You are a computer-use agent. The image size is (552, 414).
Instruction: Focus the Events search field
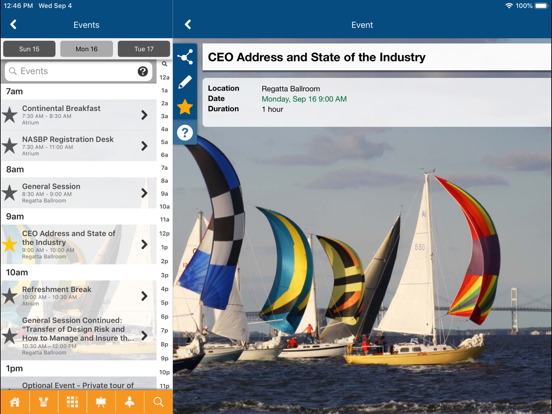[x=79, y=71]
